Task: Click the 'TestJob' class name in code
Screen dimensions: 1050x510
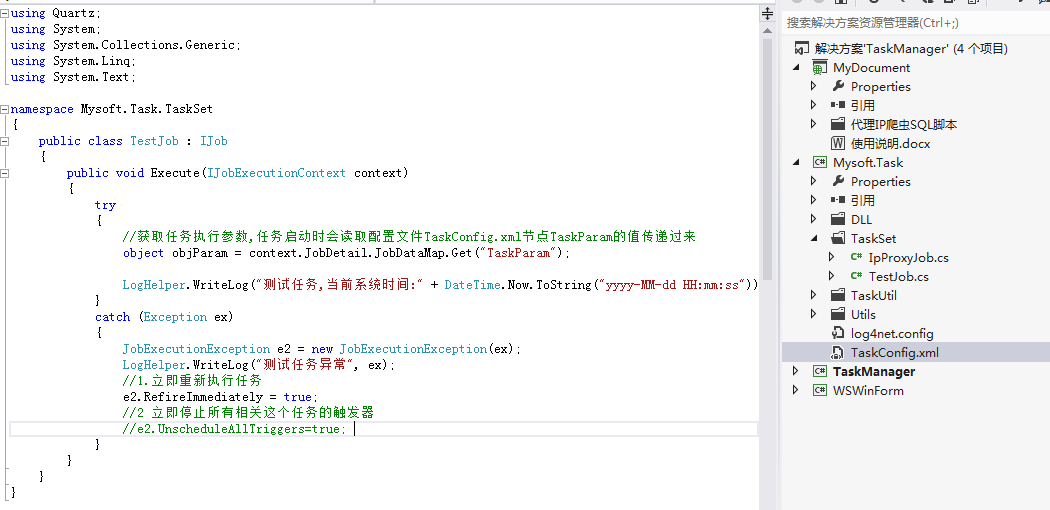Action: [x=154, y=141]
